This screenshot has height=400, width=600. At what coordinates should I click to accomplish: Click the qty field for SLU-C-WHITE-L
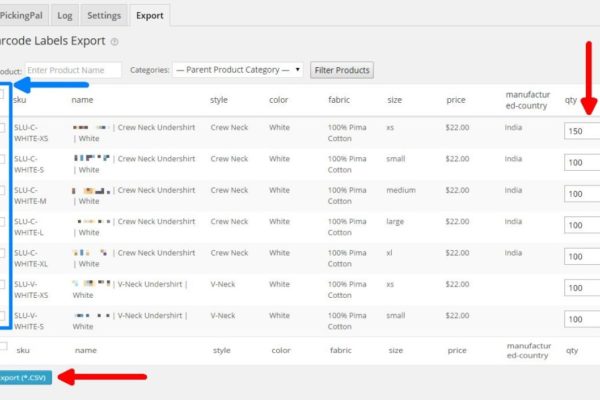click(581, 225)
